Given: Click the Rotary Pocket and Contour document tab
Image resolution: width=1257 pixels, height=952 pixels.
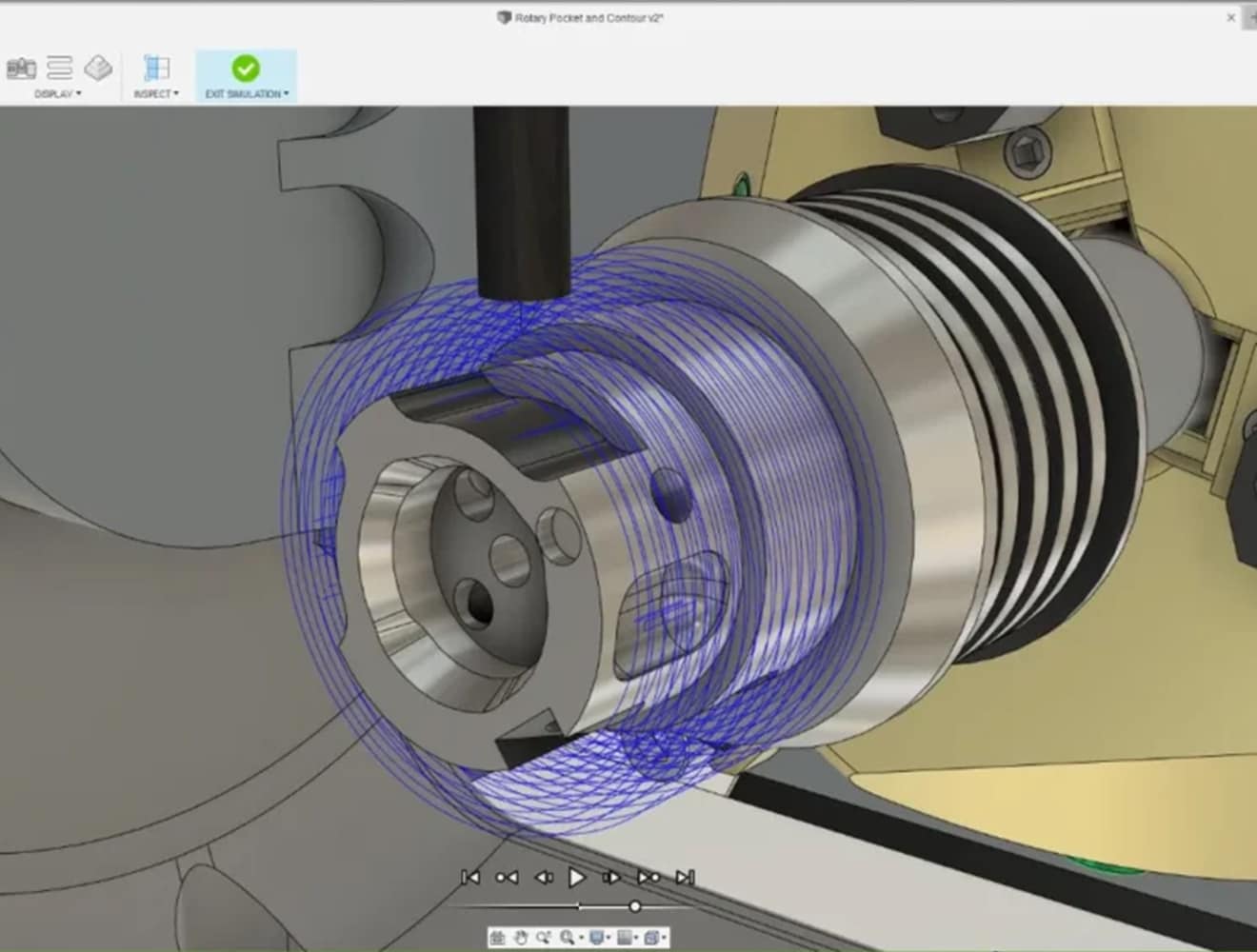Looking at the screenshot, I should tap(581, 18).
